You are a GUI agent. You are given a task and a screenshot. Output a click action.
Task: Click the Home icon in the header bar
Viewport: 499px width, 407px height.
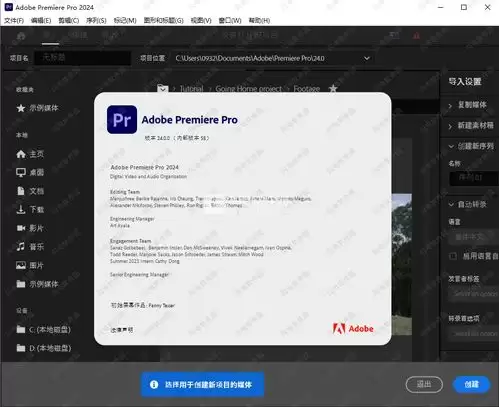tap(21, 36)
